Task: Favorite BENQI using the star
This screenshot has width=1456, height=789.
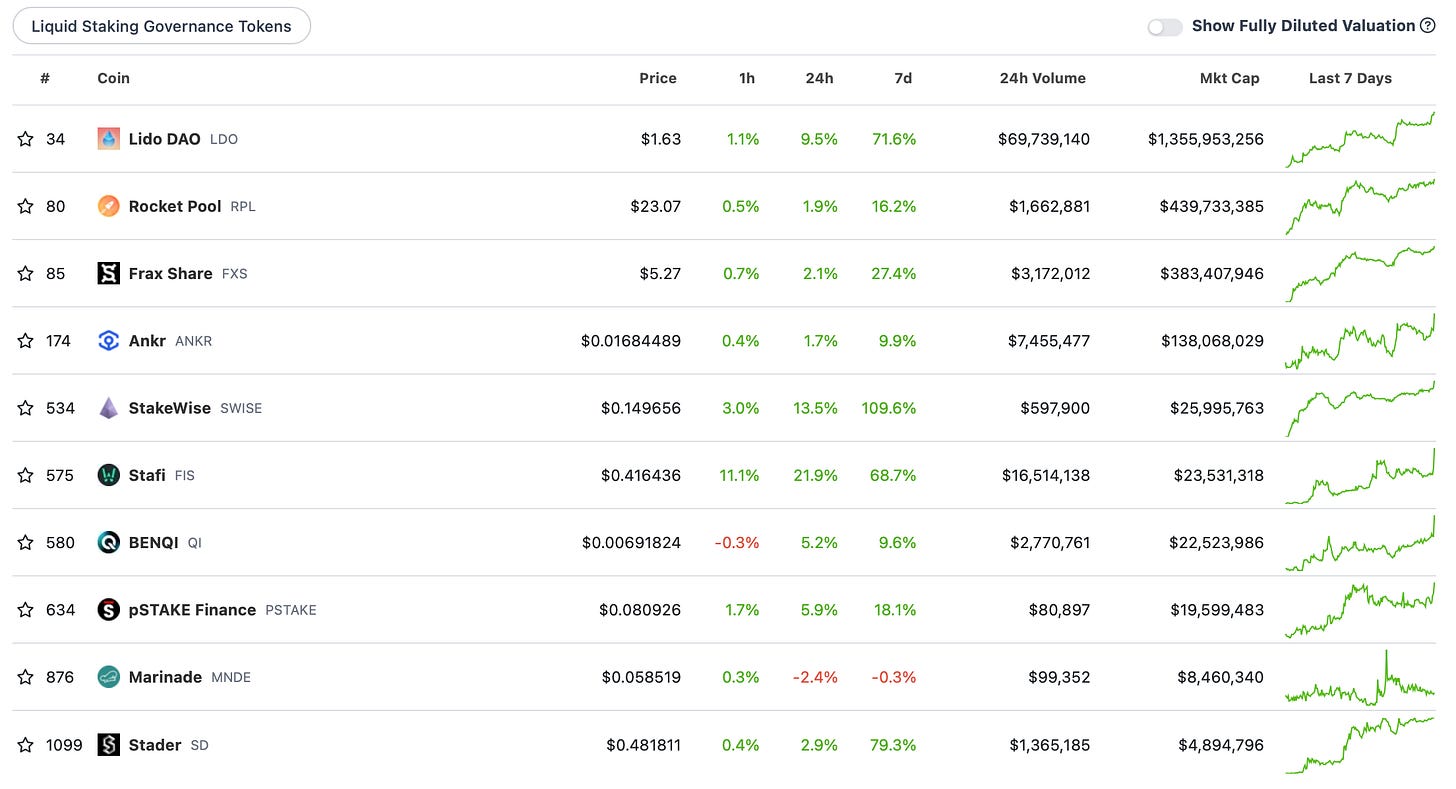Action: (26, 542)
